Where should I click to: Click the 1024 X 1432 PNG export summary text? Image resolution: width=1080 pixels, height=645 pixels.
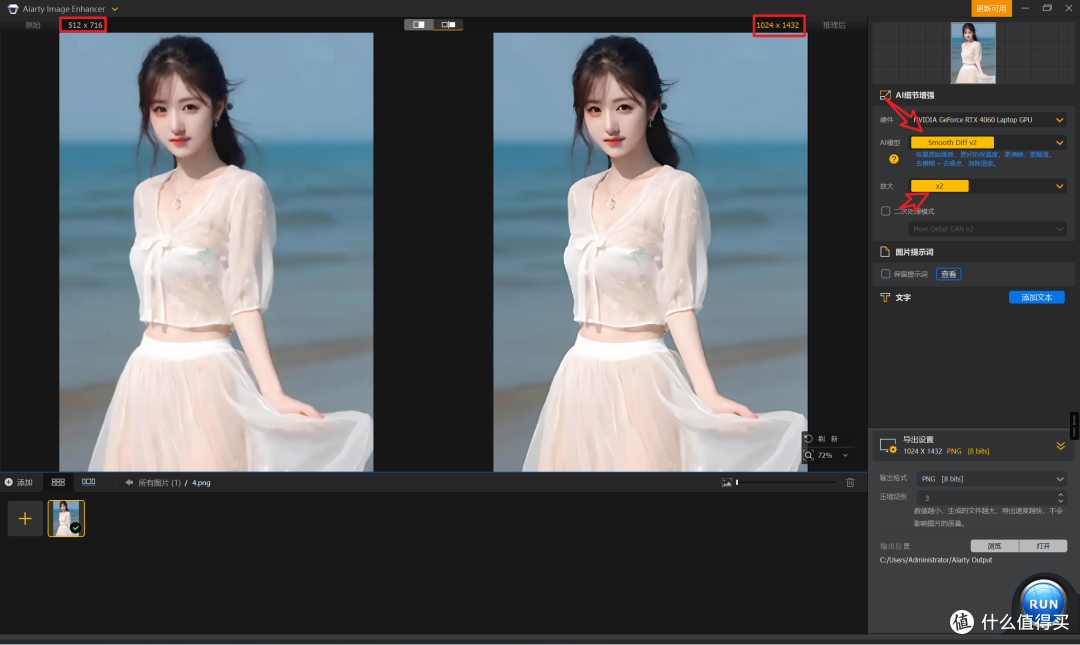tap(946, 451)
